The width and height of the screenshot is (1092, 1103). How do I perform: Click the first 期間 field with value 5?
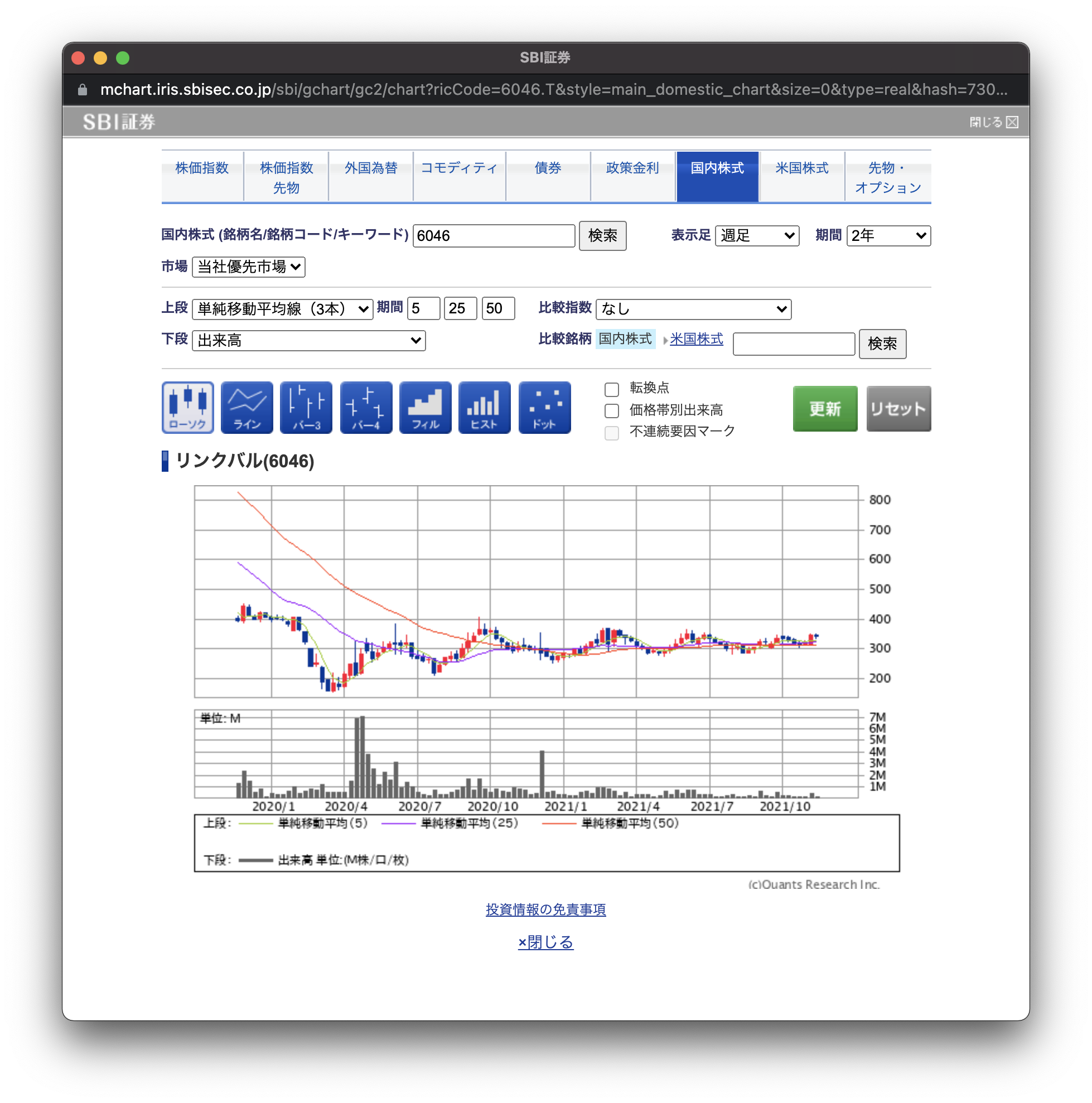click(x=423, y=308)
